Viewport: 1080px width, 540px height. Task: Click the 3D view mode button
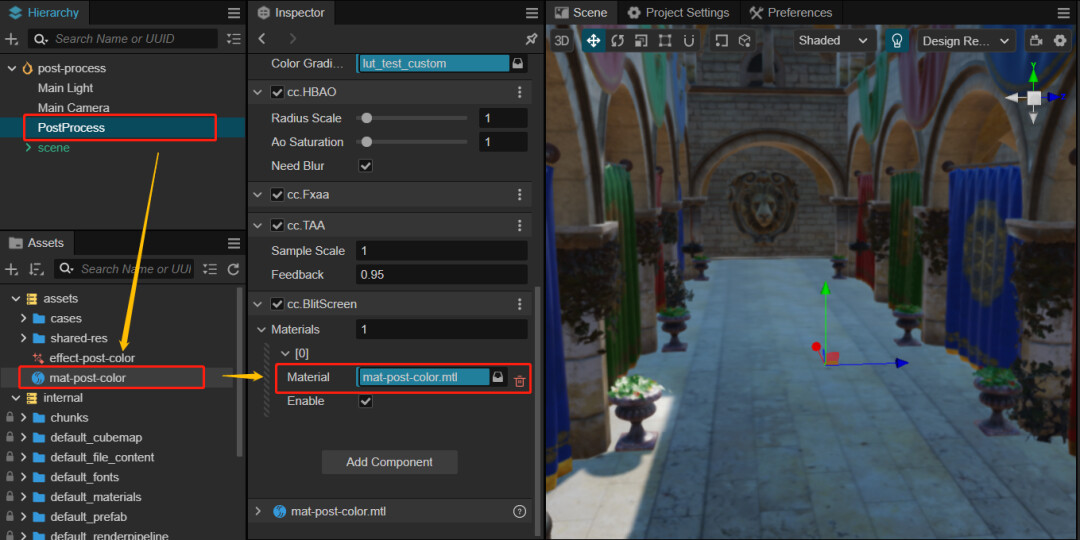[x=562, y=41]
